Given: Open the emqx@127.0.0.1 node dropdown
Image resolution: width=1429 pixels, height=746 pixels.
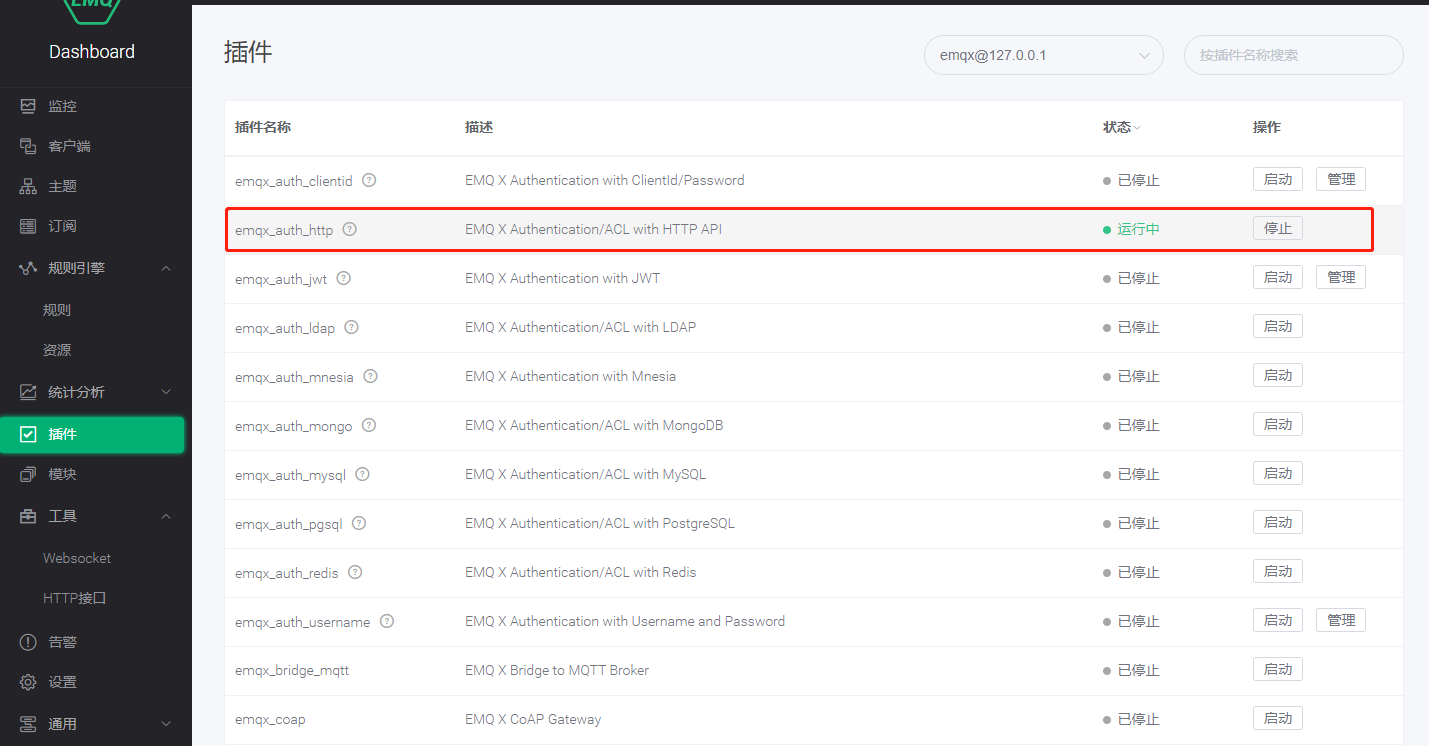Looking at the screenshot, I should [1043, 55].
